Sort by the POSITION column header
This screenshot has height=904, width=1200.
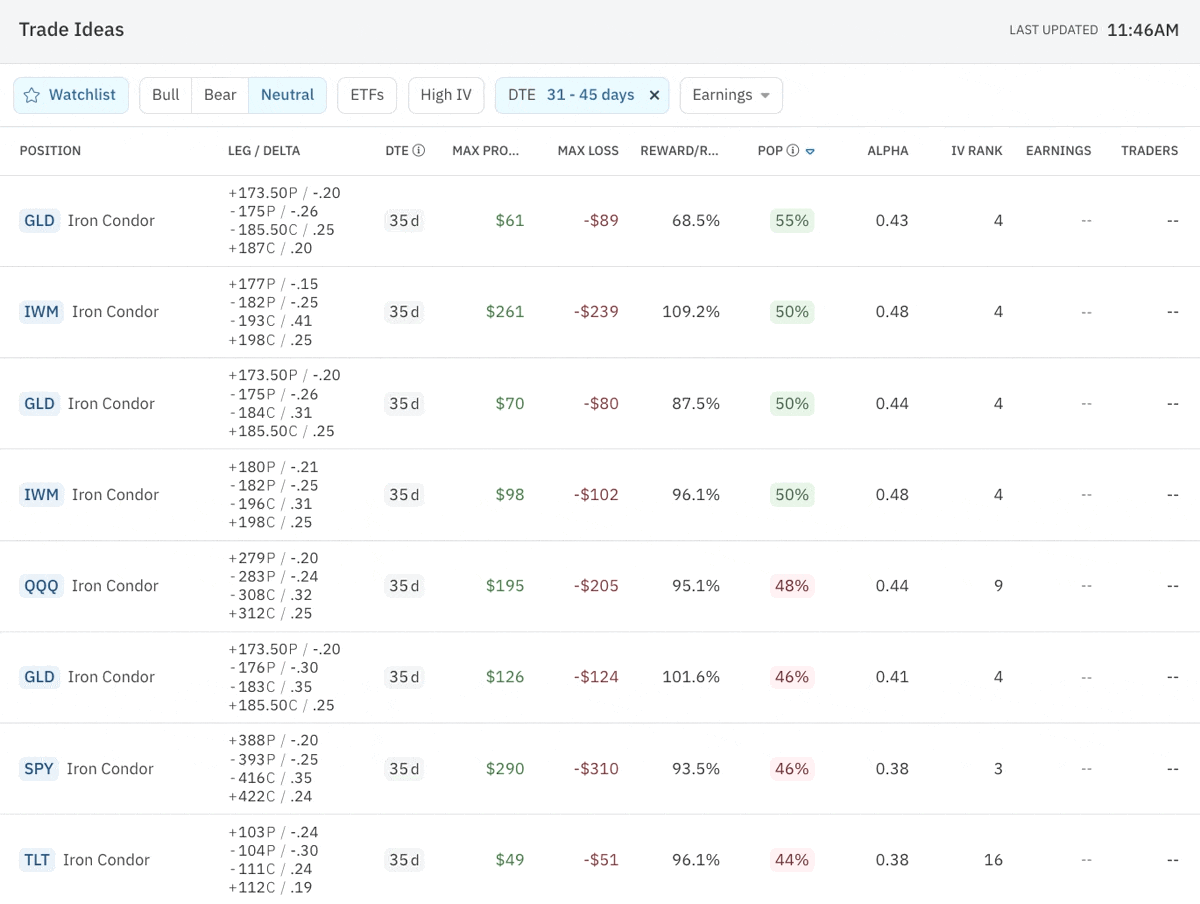pyautogui.click(x=50, y=151)
